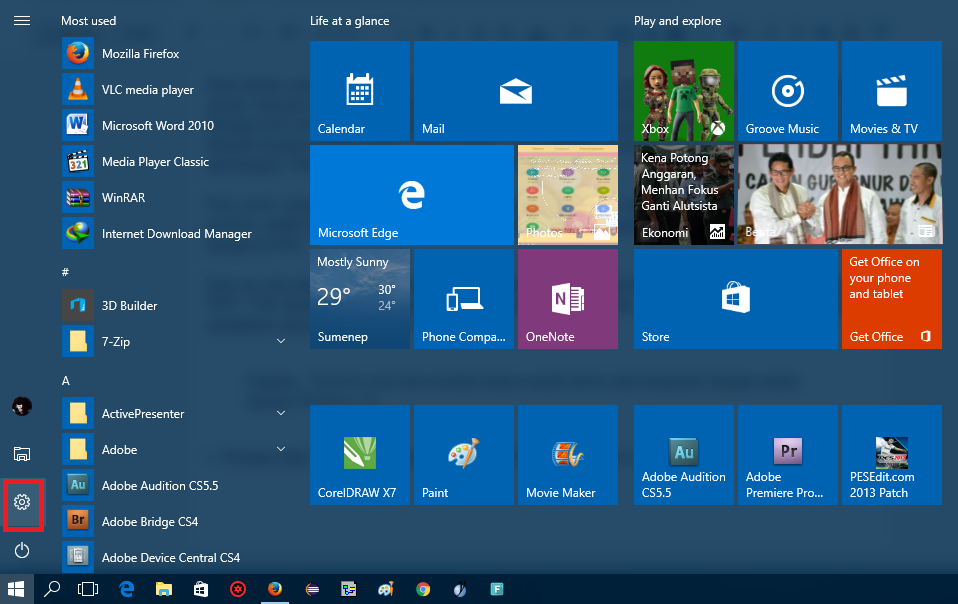Click the Windows Start button on taskbar
Screen dimensions: 958x604
pos(16,589)
